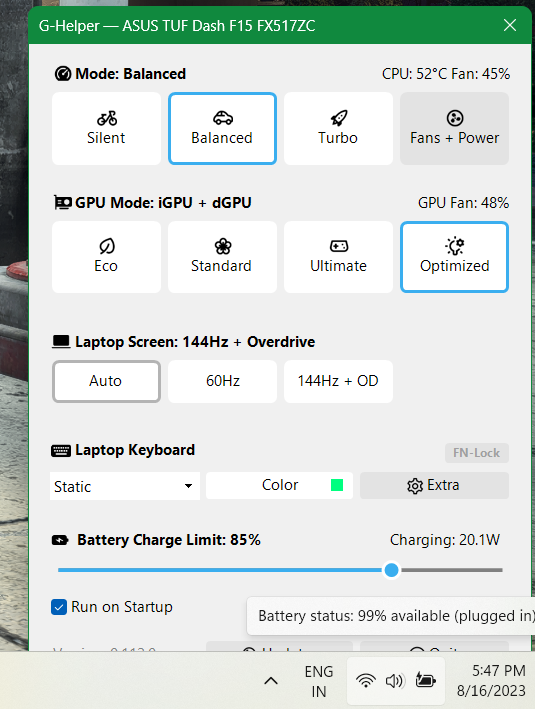Click the Battery Charge Limit battery icon
Screen dimensions: 535x709
click(60, 540)
